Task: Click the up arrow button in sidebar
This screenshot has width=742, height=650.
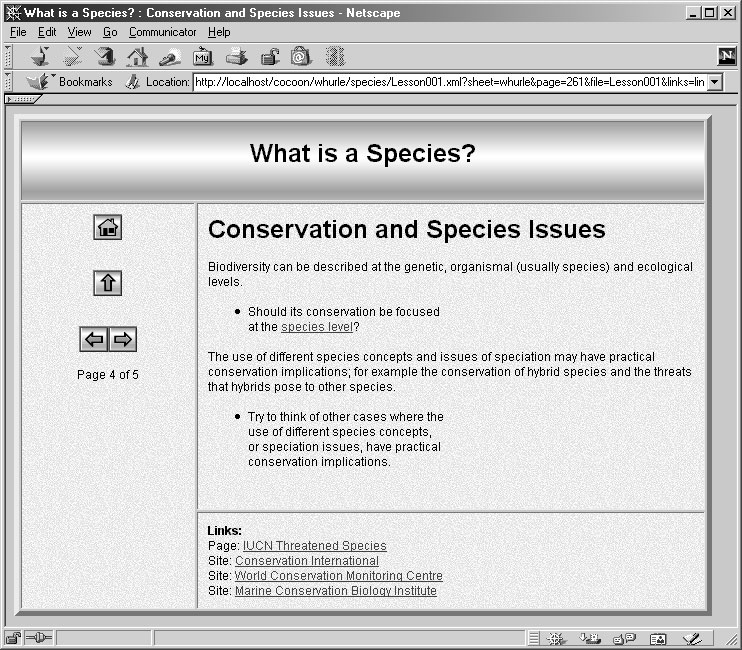Action: pos(108,283)
